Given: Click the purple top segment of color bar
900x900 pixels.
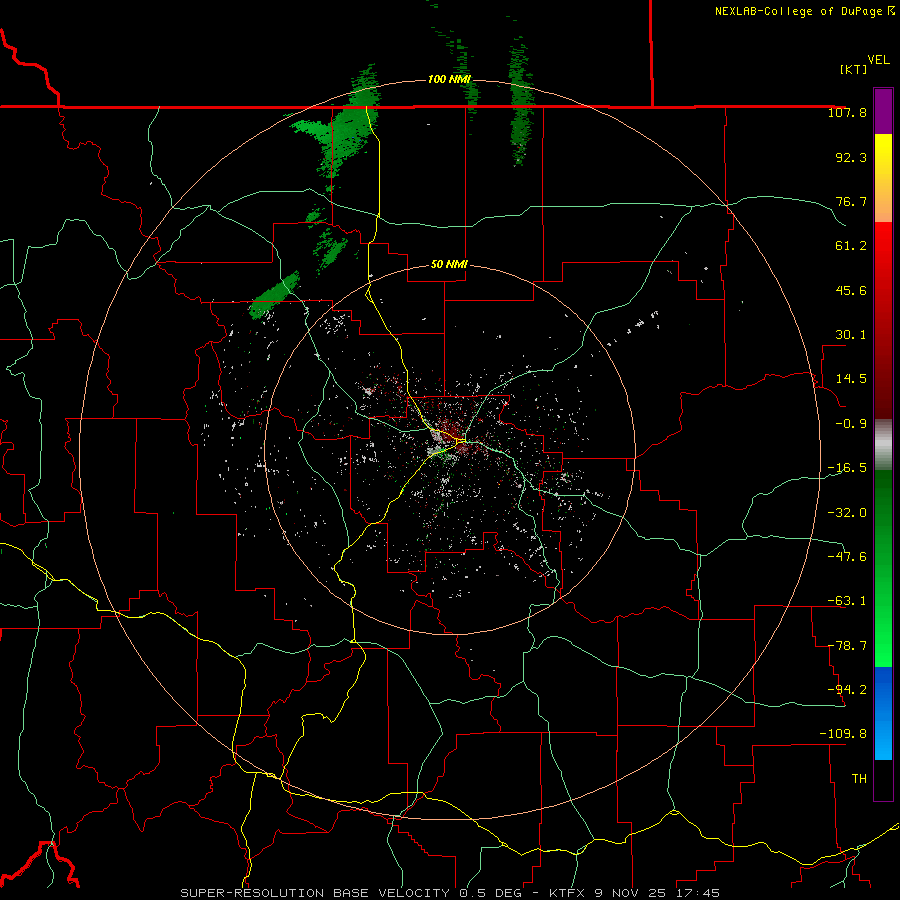Looking at the screenshot, I should point(883,111).
